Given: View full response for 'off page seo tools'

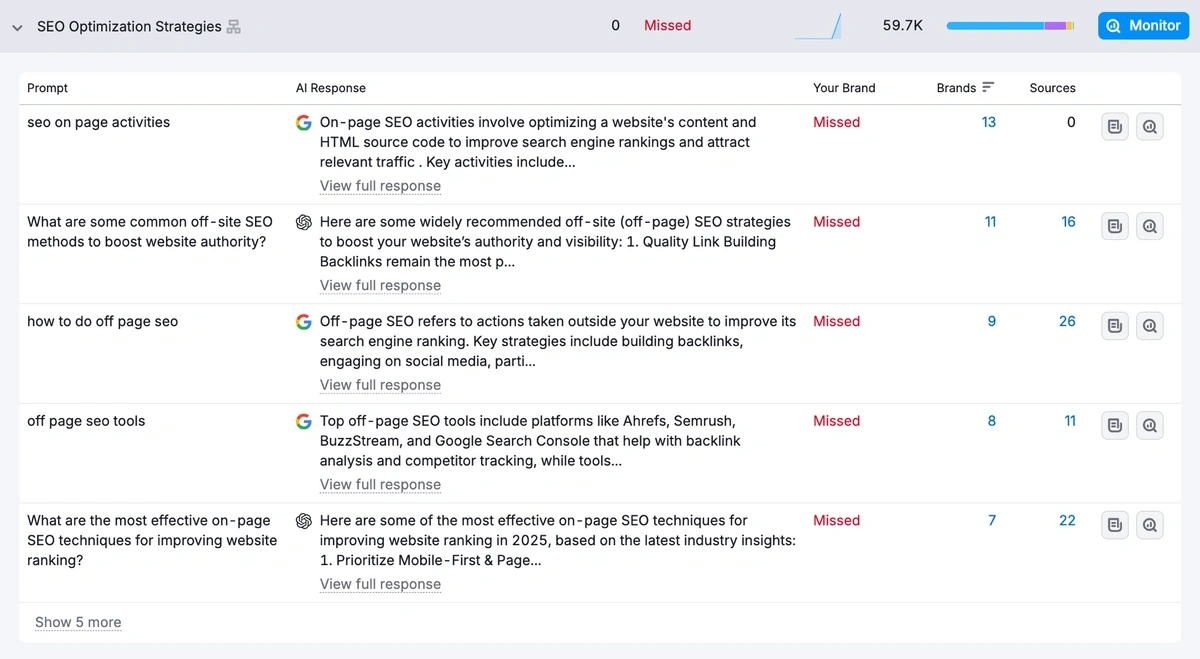Looking at the screenshot, I should 380,485.
